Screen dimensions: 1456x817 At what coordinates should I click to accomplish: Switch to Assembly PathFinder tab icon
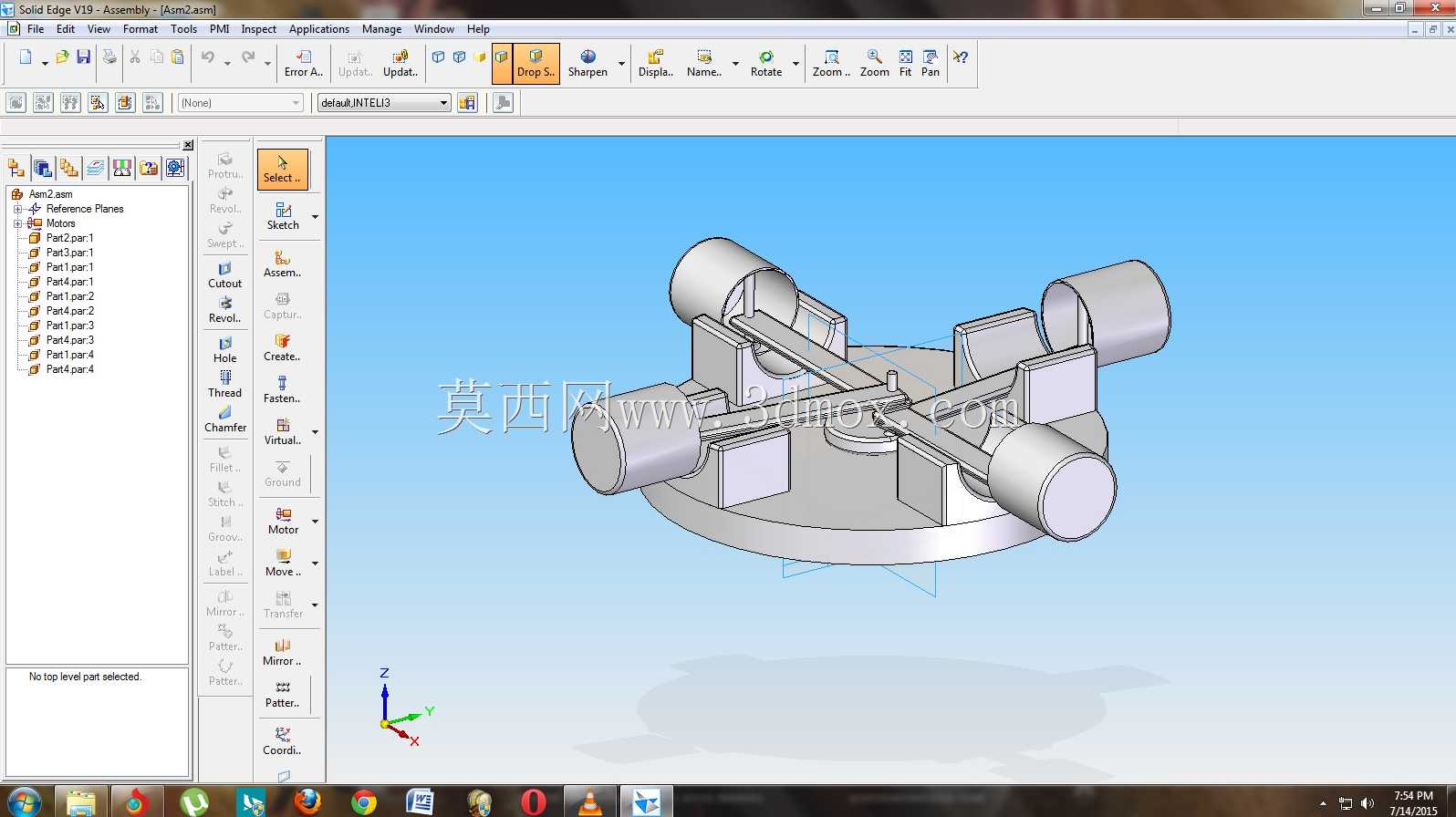pos(16,168)
